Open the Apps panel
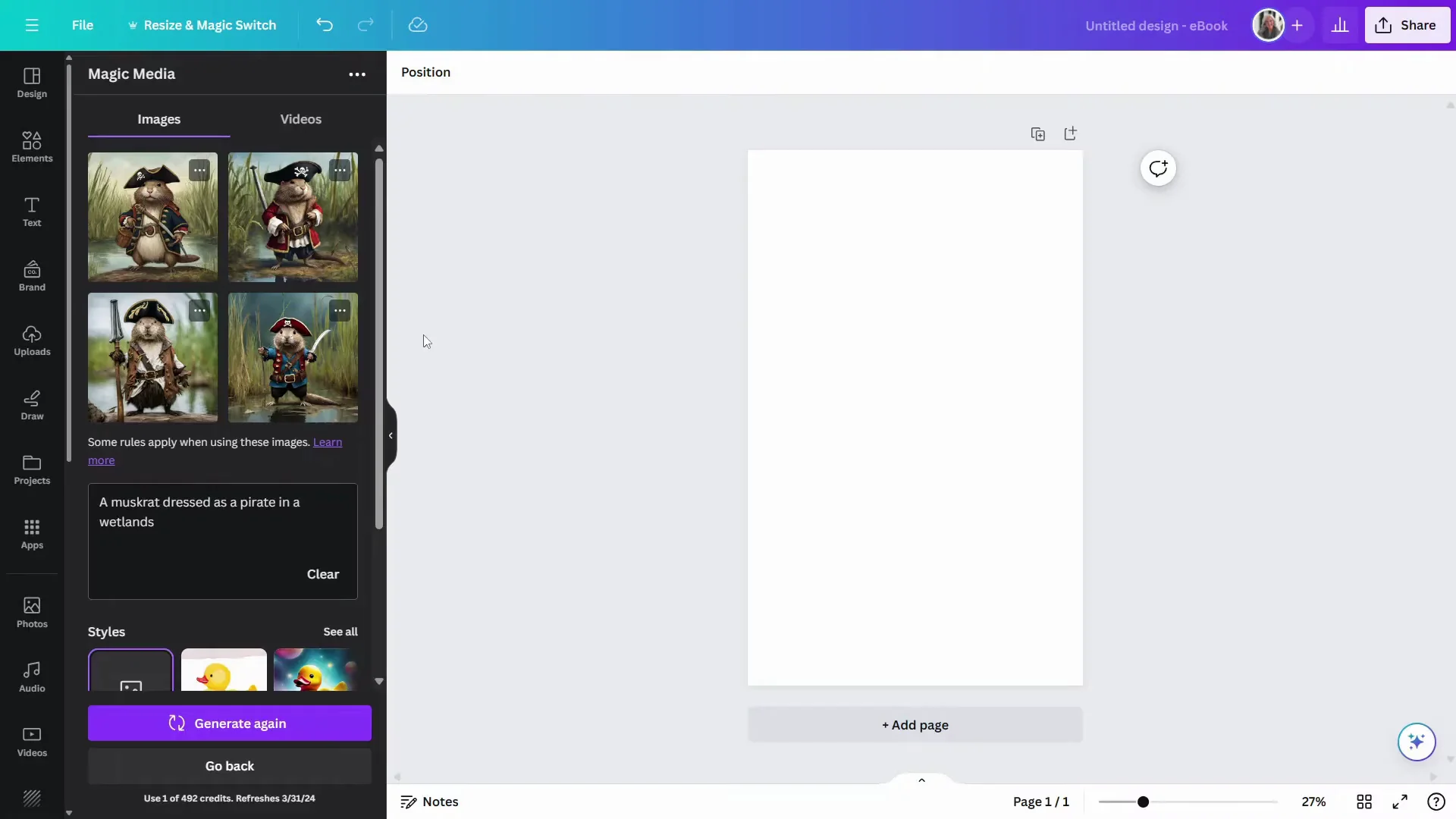This screenshot has width=1456, height=819. (31, 535)
